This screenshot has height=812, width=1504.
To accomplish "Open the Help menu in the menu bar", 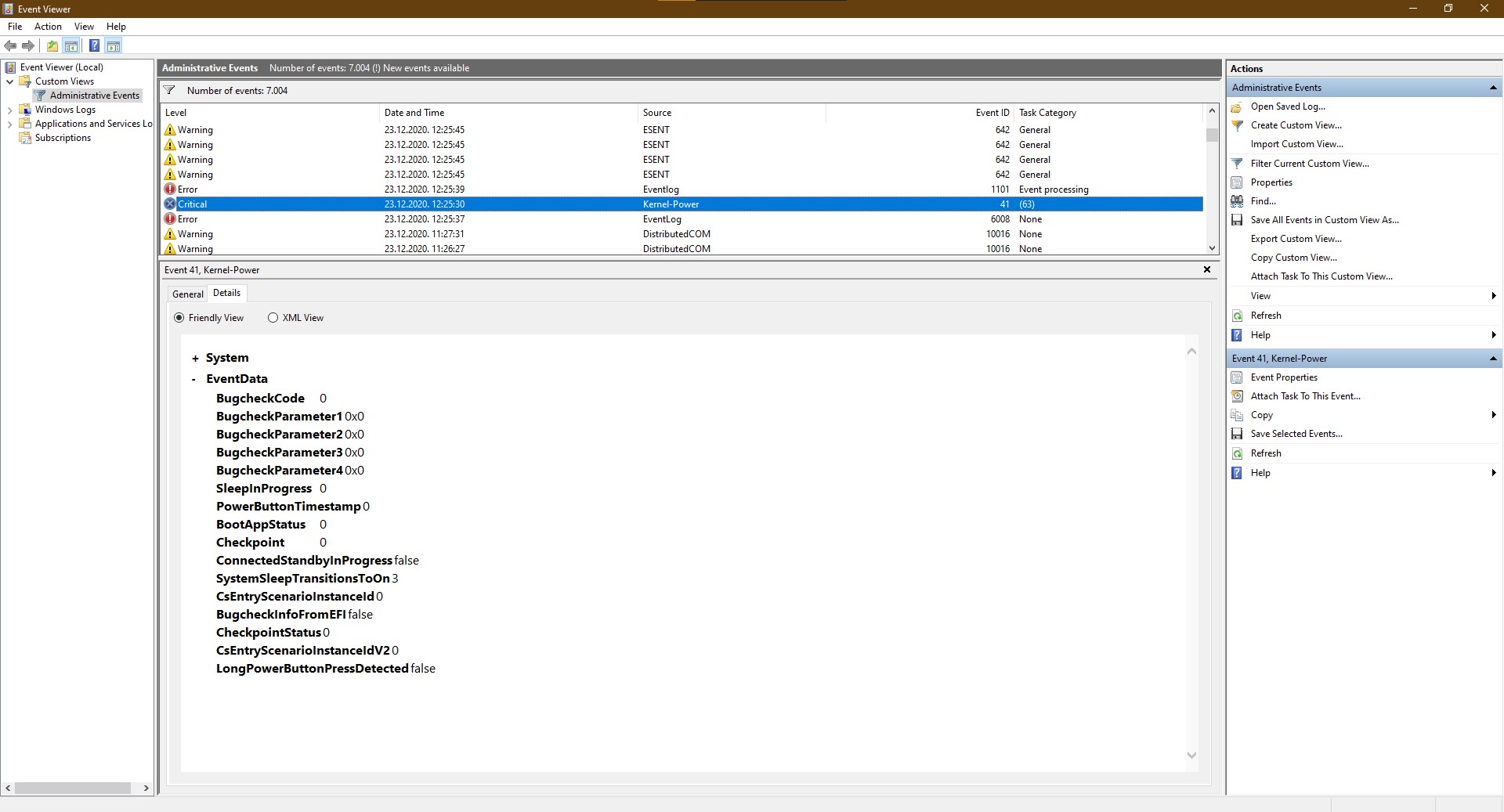I will pos(116,27).
